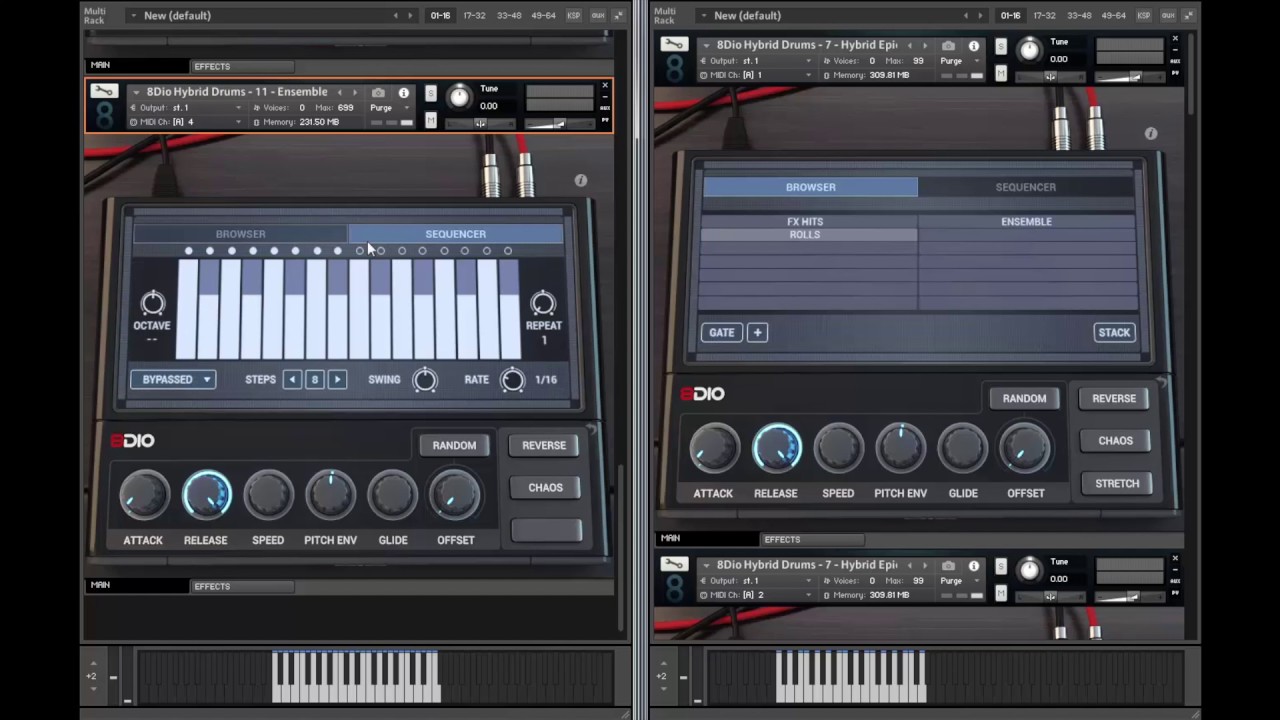Open Purge dropdown of Ensemble instrument
The image size is (1280, 720).
tap(406, 108)
